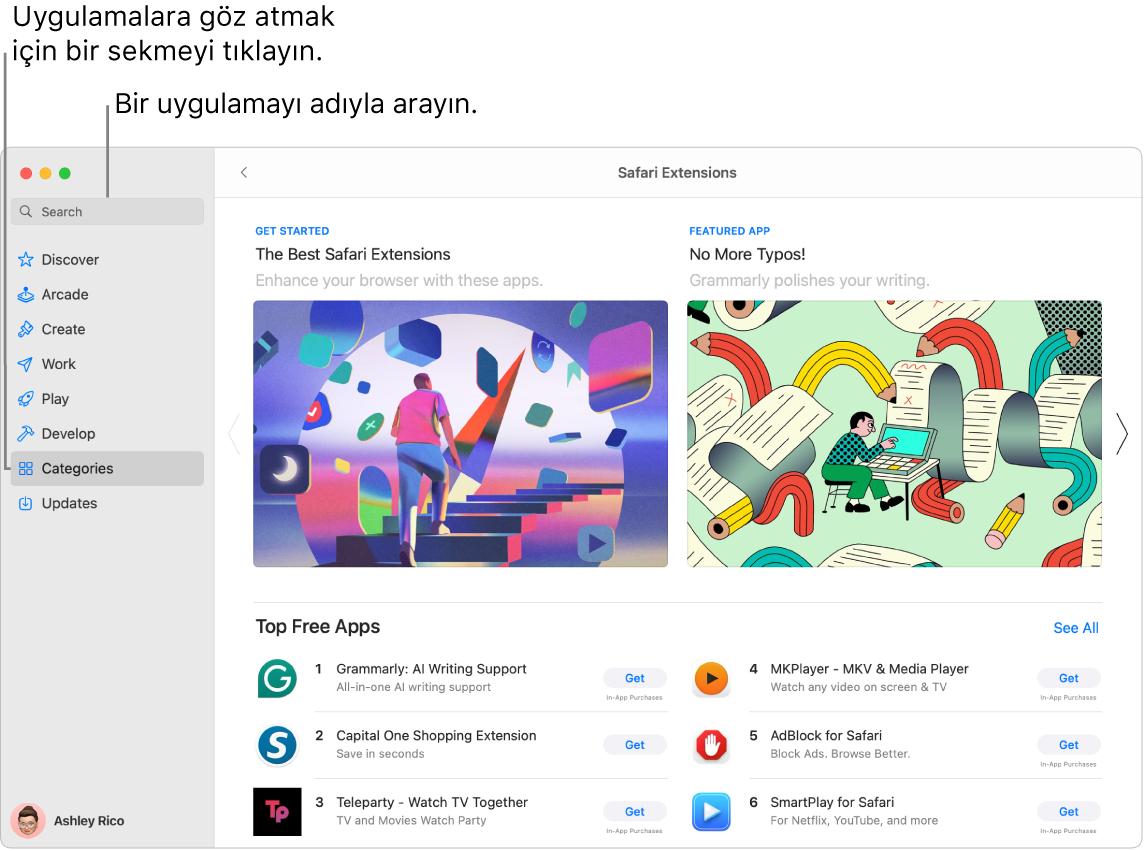Select the Categories tab label

(77, 469)
